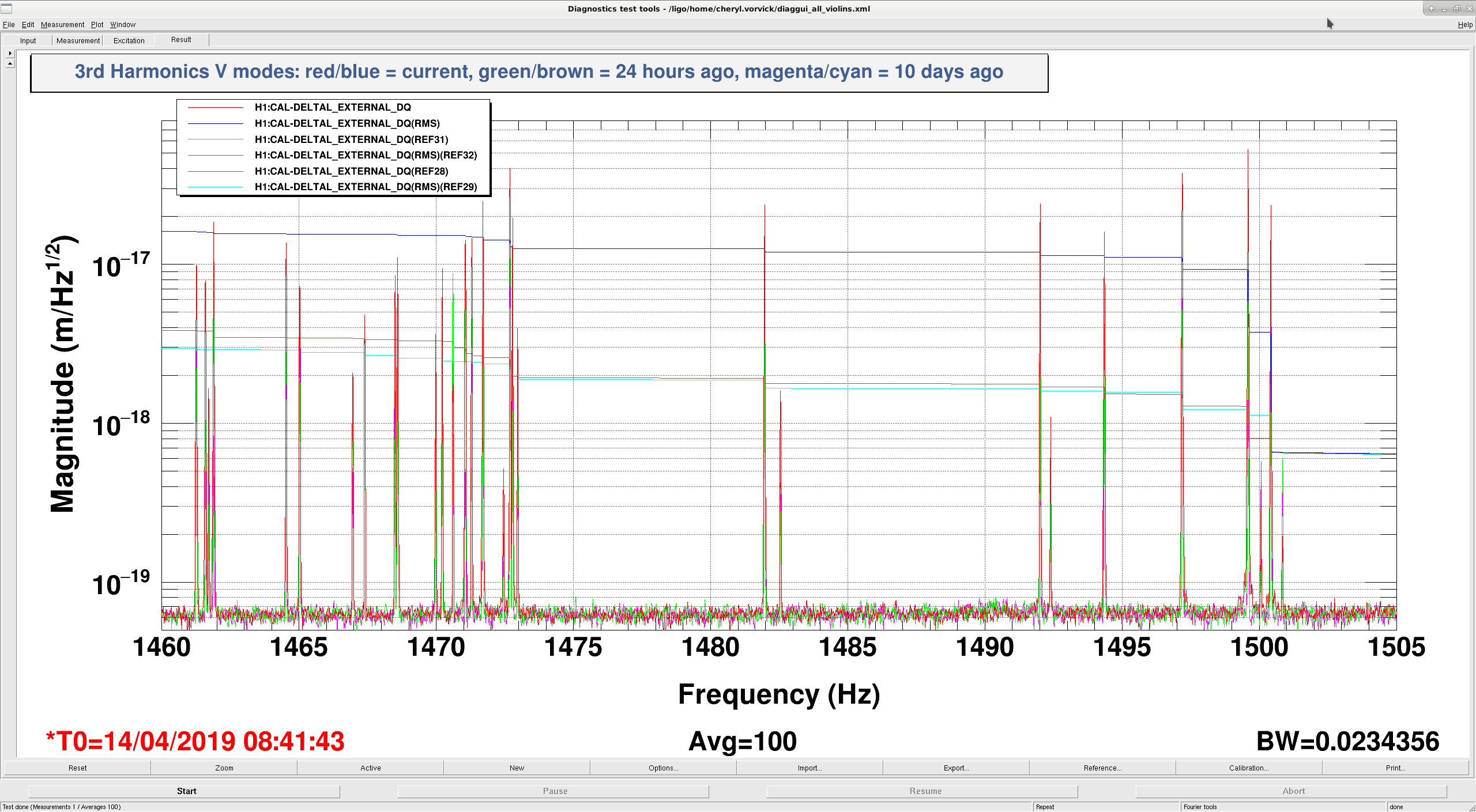Open the window menu icon in title bar
This screenshot has height=812, width=1476.
(x=6, y=9)
